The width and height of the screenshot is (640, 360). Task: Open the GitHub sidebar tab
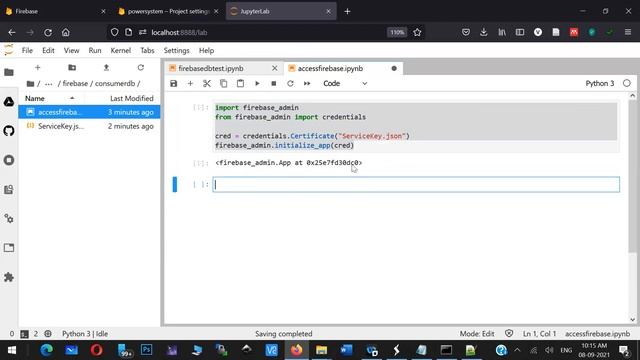tap(9, 131)
